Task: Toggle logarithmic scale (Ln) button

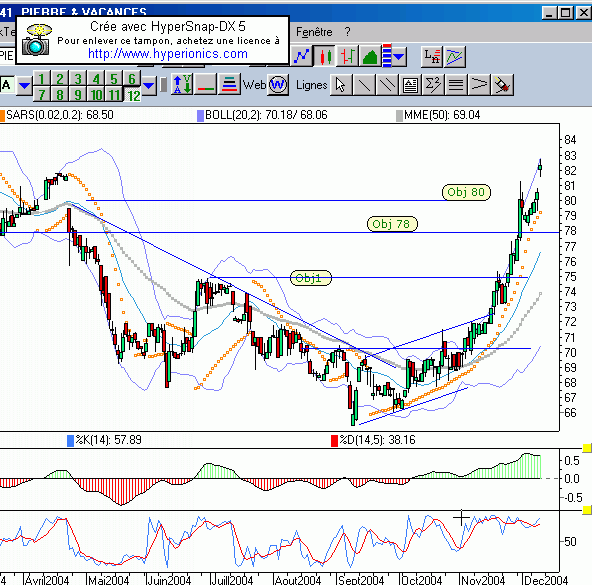Action: 432,57
